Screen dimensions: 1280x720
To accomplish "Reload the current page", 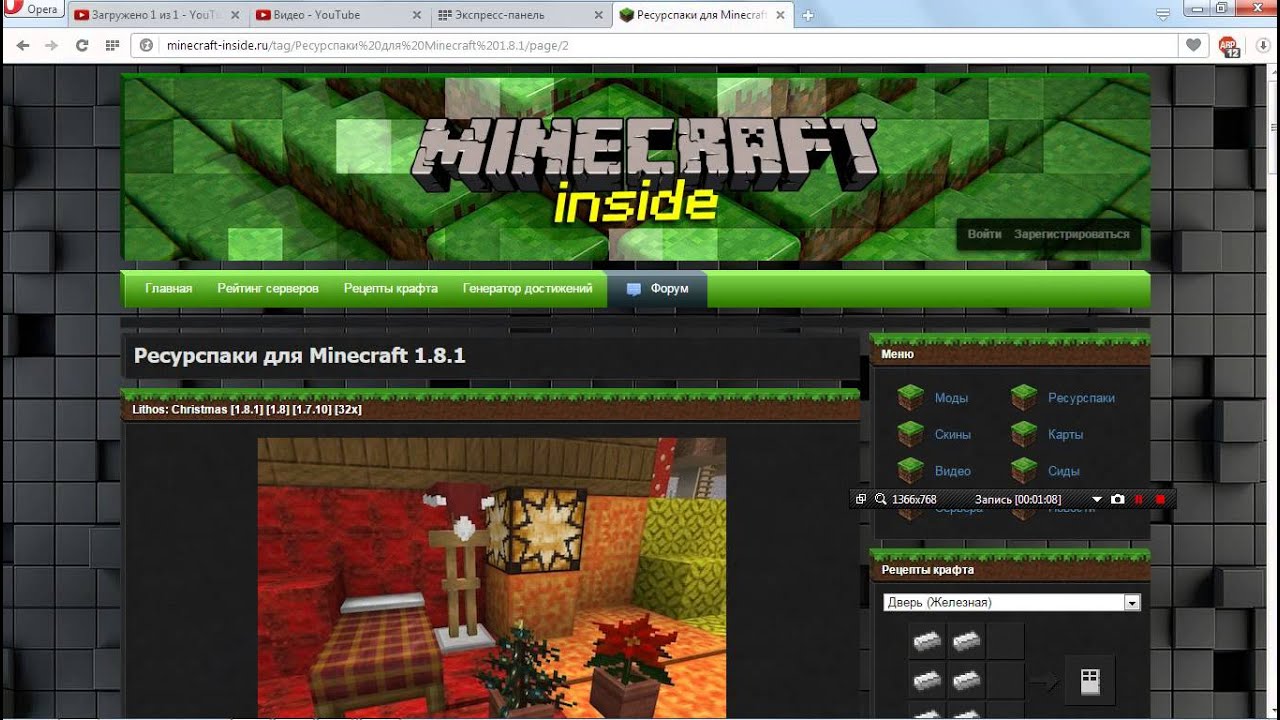I will pos(82,46).
